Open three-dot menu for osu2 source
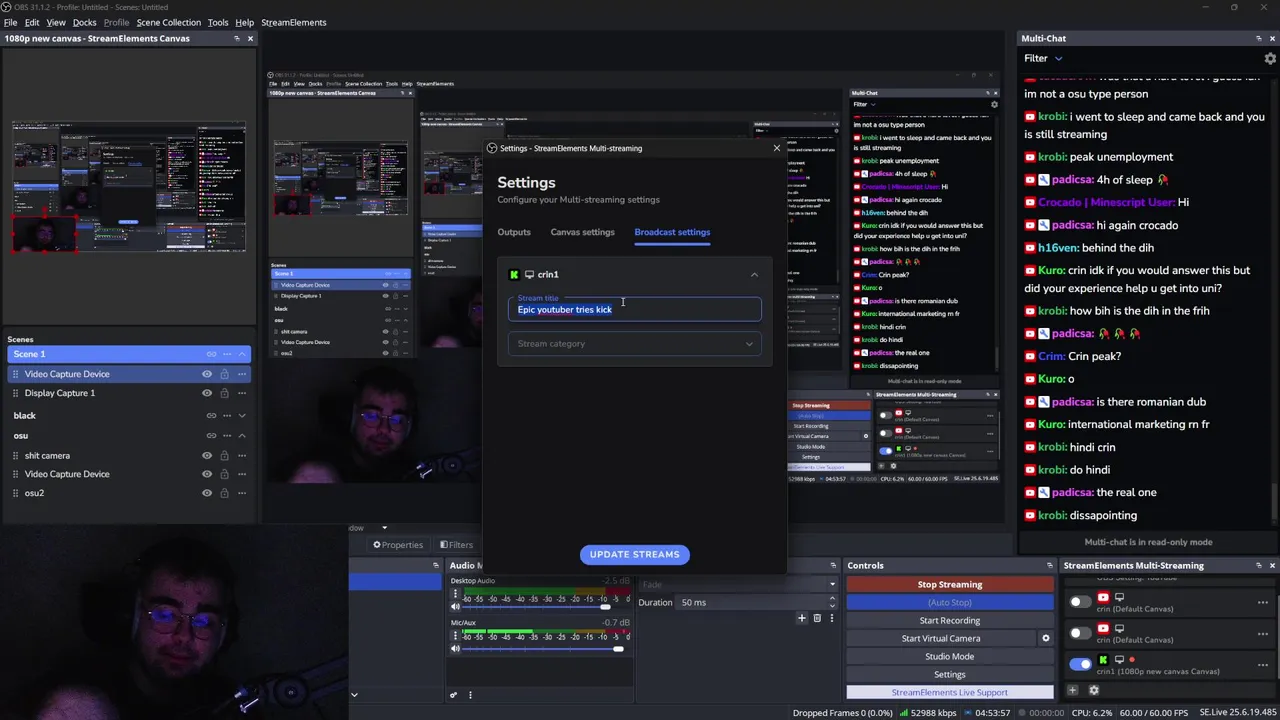This screenshot has width=1280, height=720. coord(242,493)
